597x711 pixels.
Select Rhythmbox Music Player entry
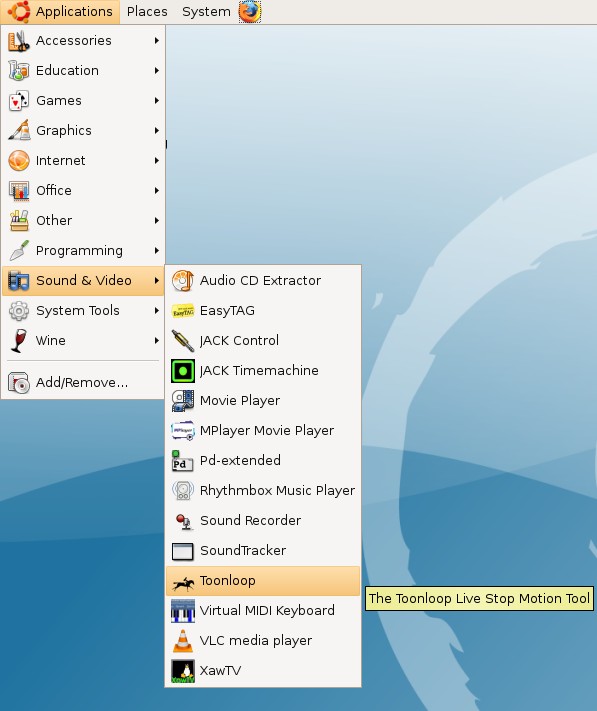click(263, 491)
